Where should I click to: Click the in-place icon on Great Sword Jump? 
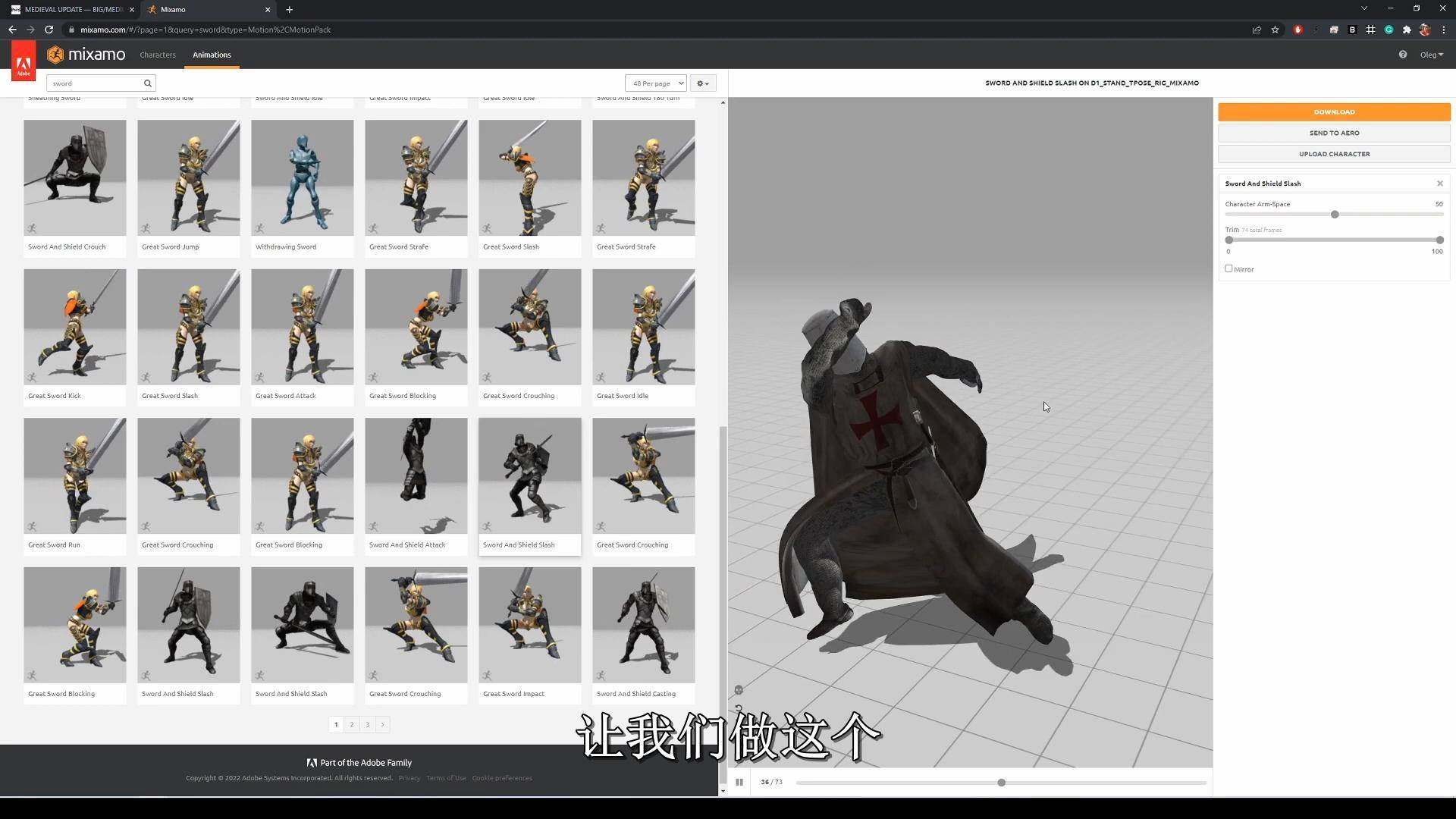[146, 228]
